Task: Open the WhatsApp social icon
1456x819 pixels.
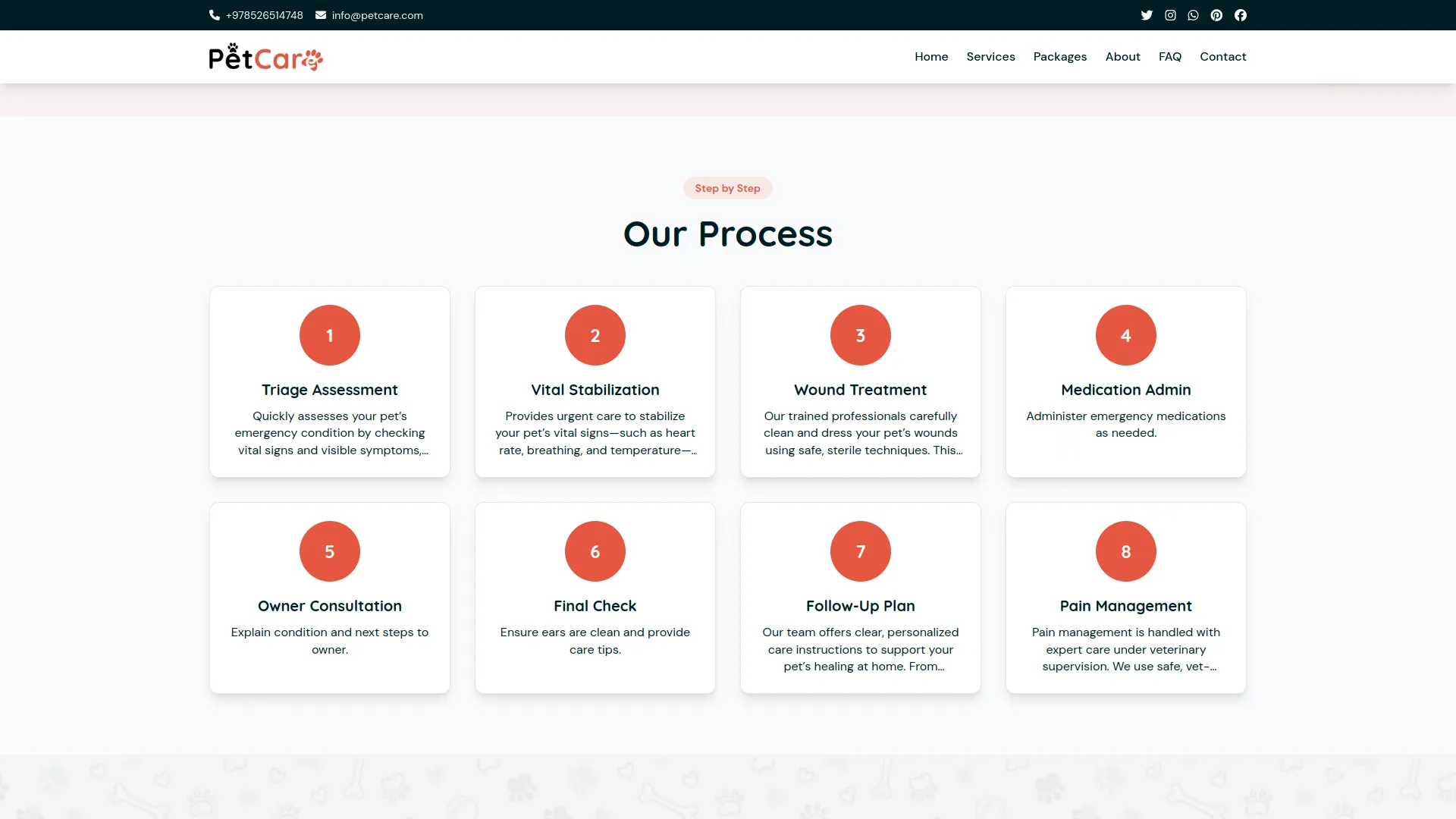Action: coord(1194,15)
